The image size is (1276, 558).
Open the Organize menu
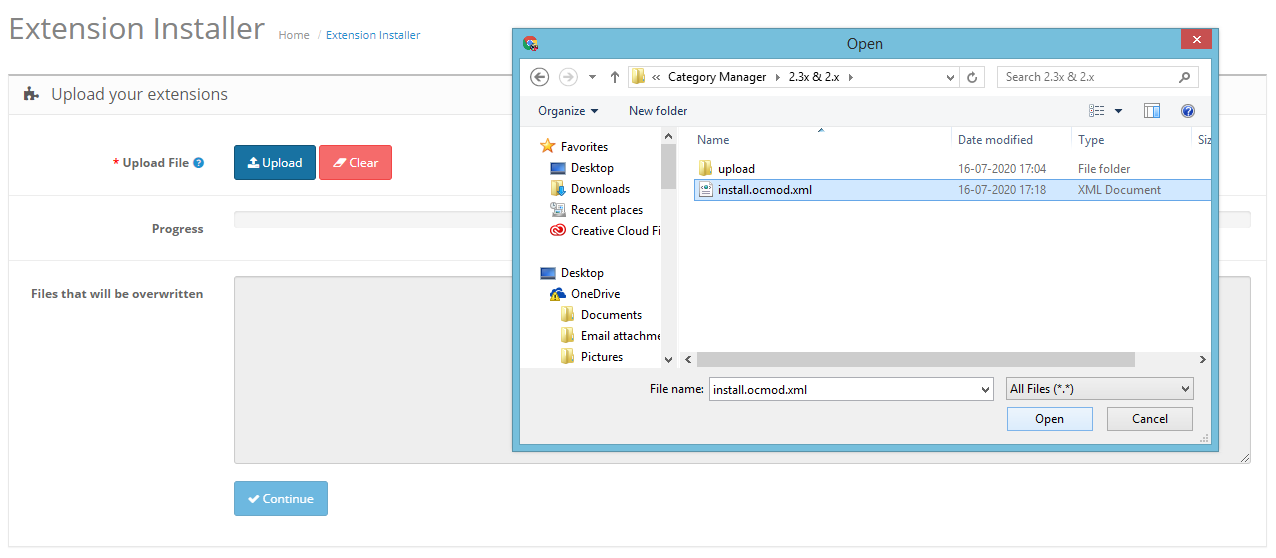(568, 111)
